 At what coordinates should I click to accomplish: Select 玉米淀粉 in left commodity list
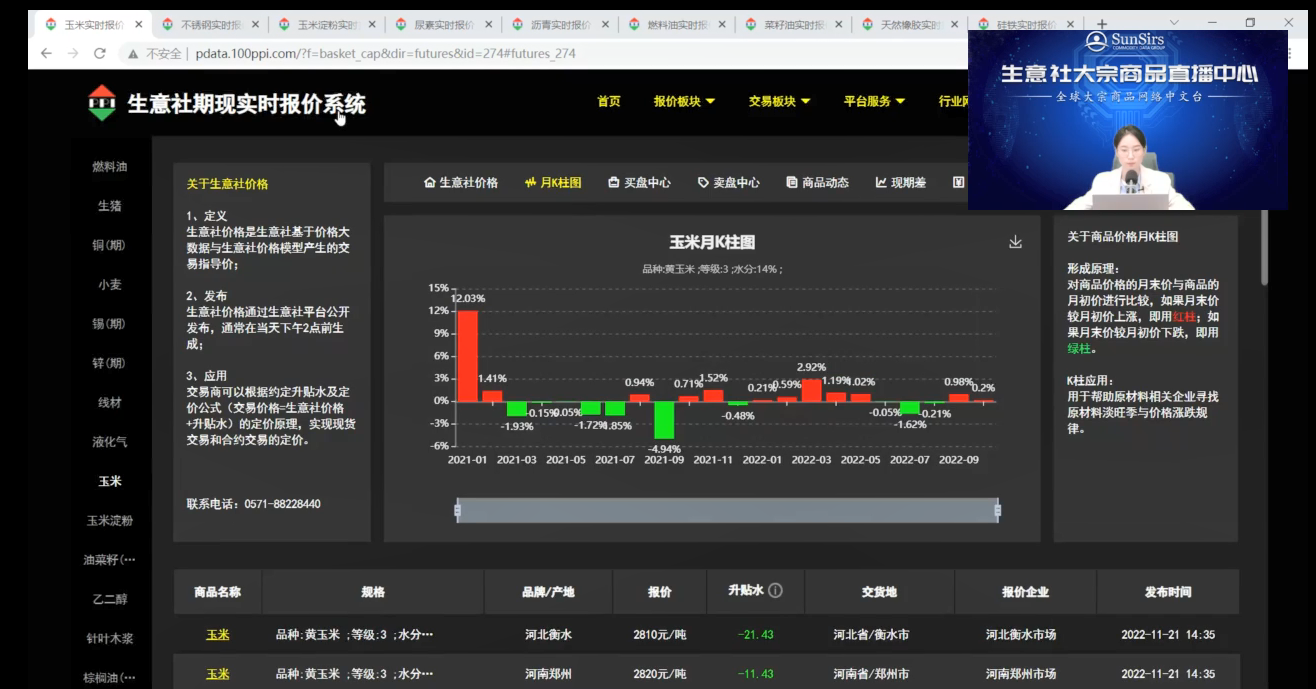click(109, 520)
